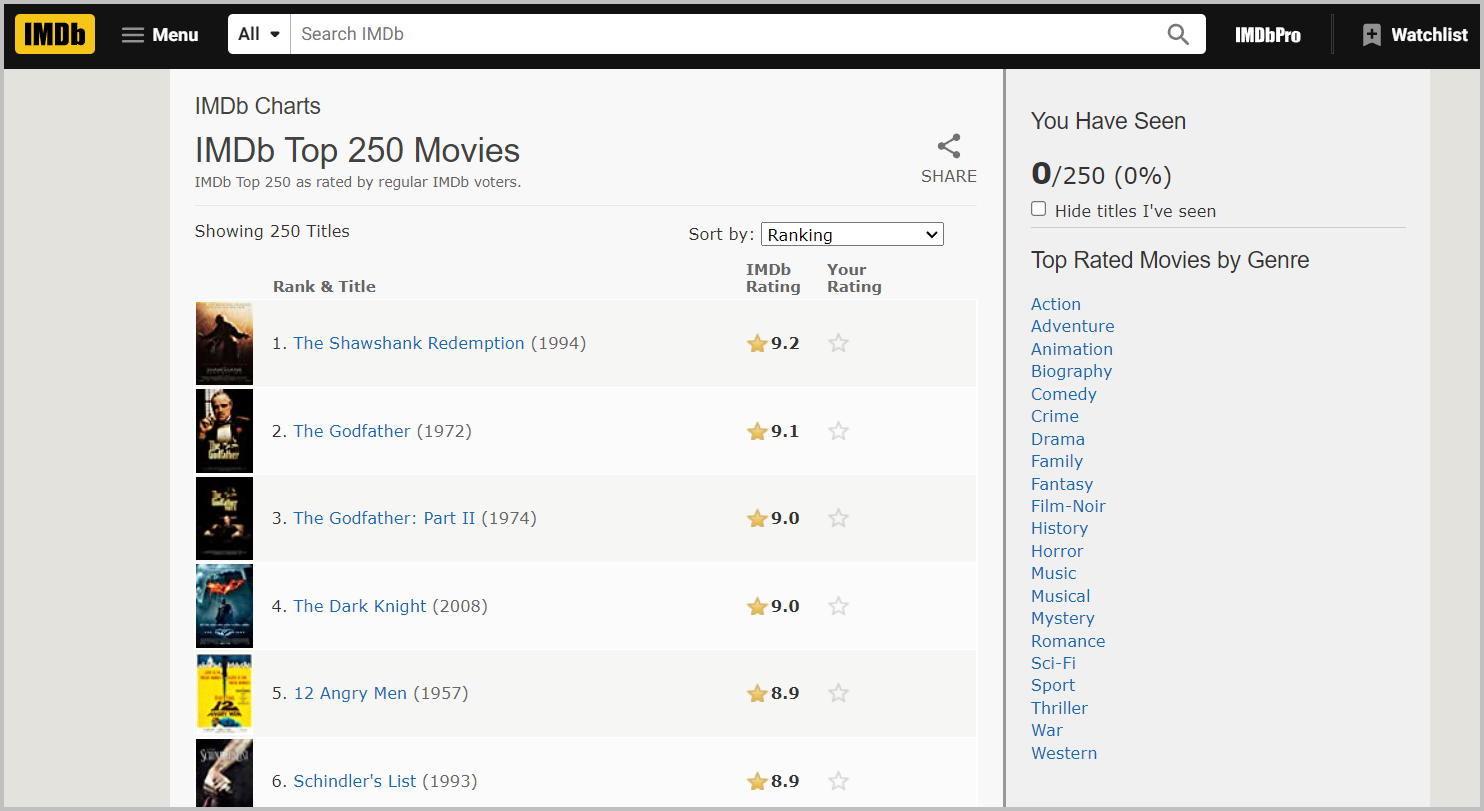This screenshot has height=811, width=1484.
Task: Open the Music genre link
Action: [x=1054, y=573]
